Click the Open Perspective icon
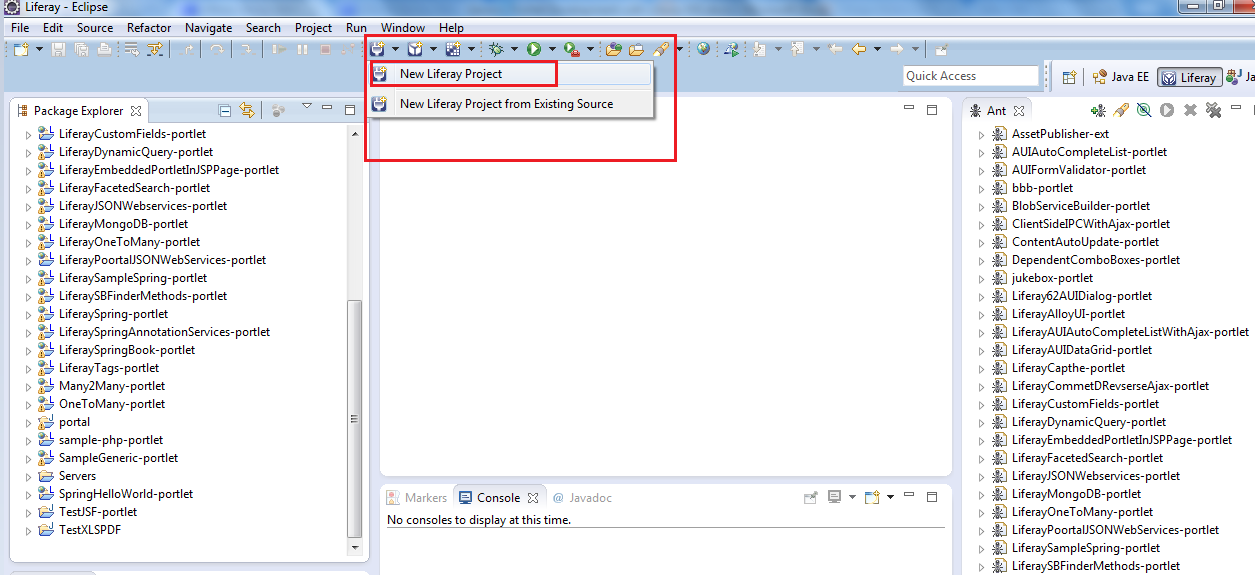Screen dimensions: 1255x575 point(1069,77)
